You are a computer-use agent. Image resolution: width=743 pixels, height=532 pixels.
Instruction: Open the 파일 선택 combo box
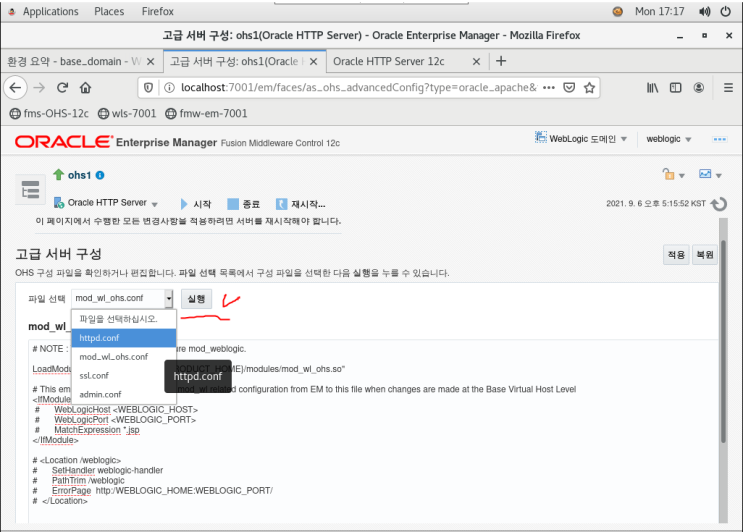pos(122,298)
